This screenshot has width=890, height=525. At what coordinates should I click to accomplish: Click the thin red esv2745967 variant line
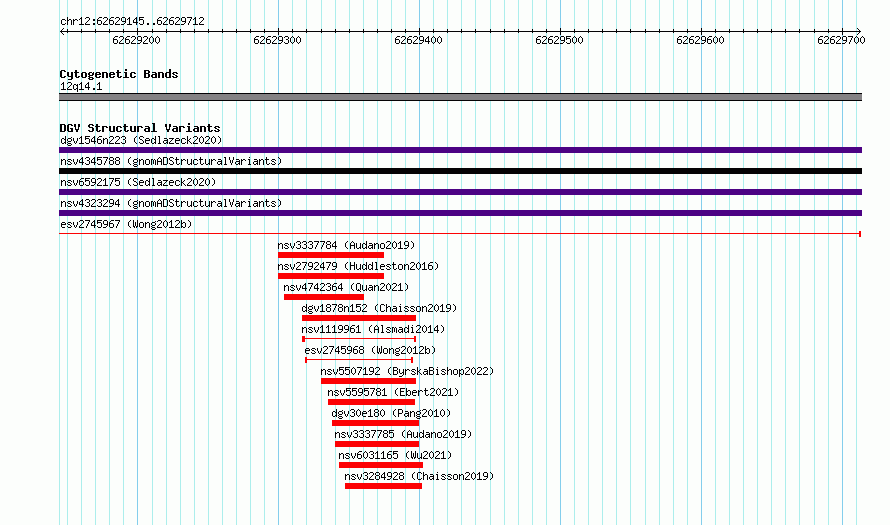[460, 234]
